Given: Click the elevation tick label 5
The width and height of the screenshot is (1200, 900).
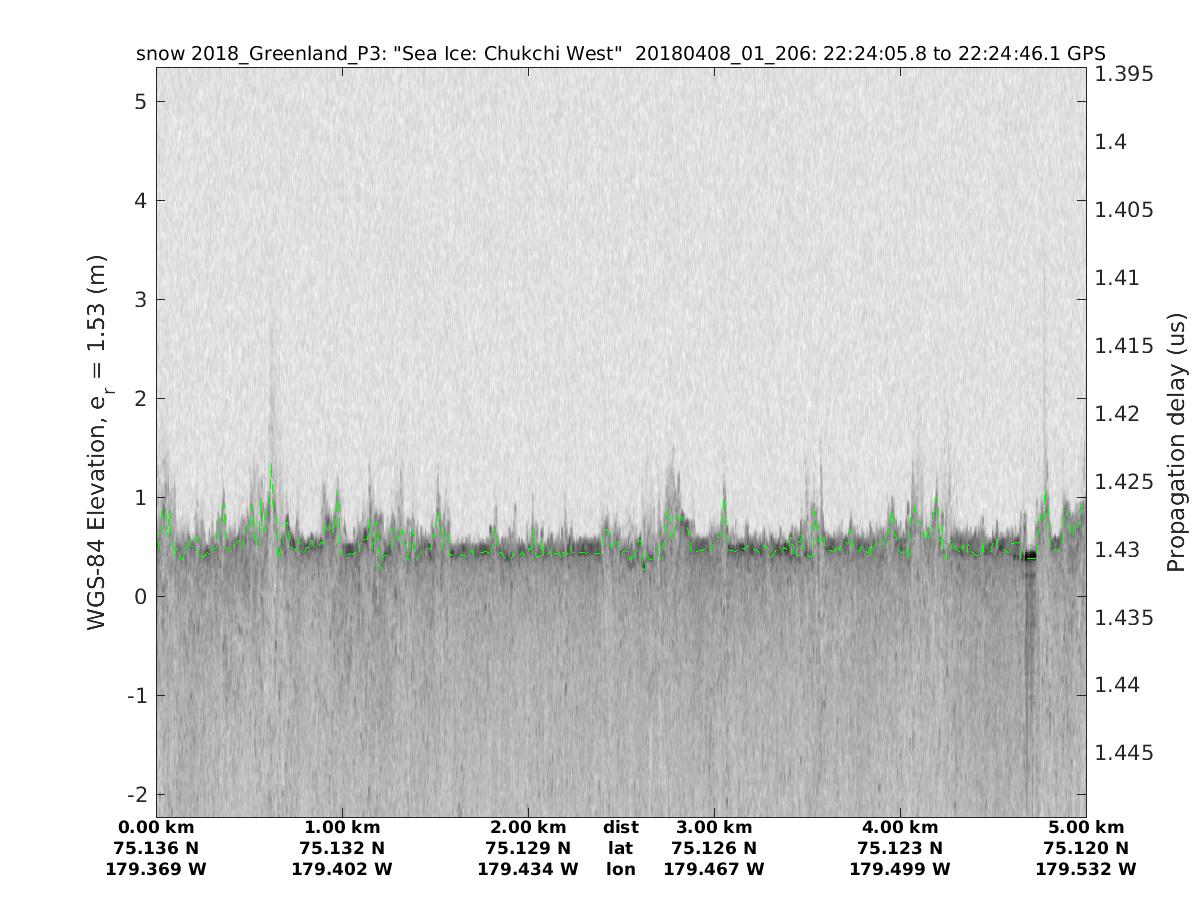Looking at the screenshot, I should point(140,102).
